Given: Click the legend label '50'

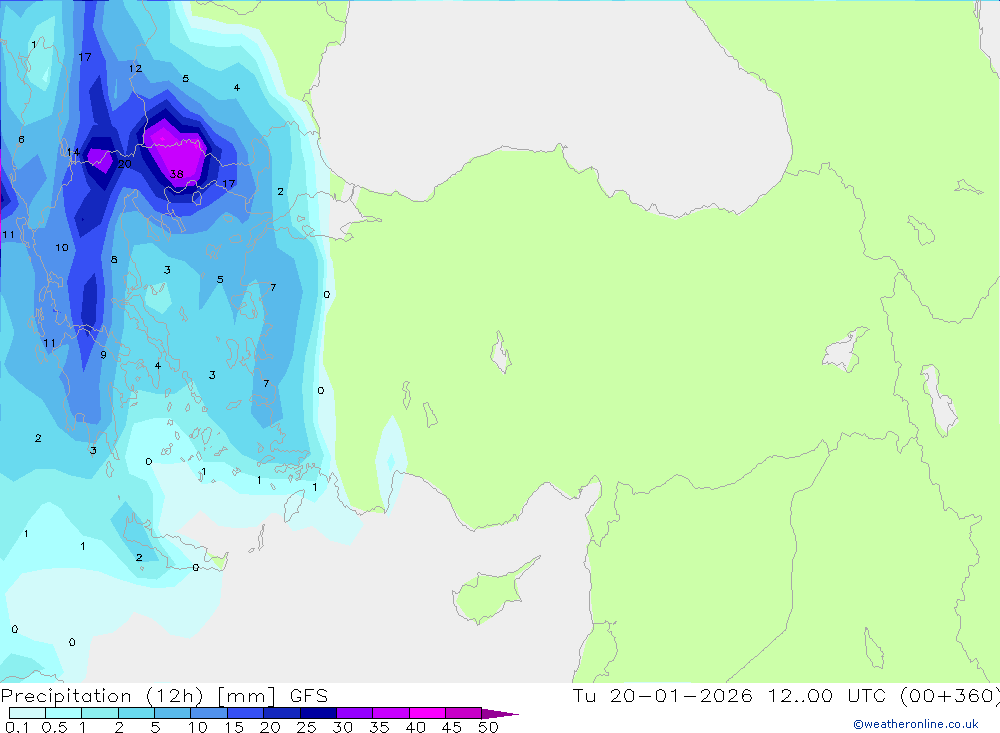Looking at the screenshot, I should tap(488, 727).
